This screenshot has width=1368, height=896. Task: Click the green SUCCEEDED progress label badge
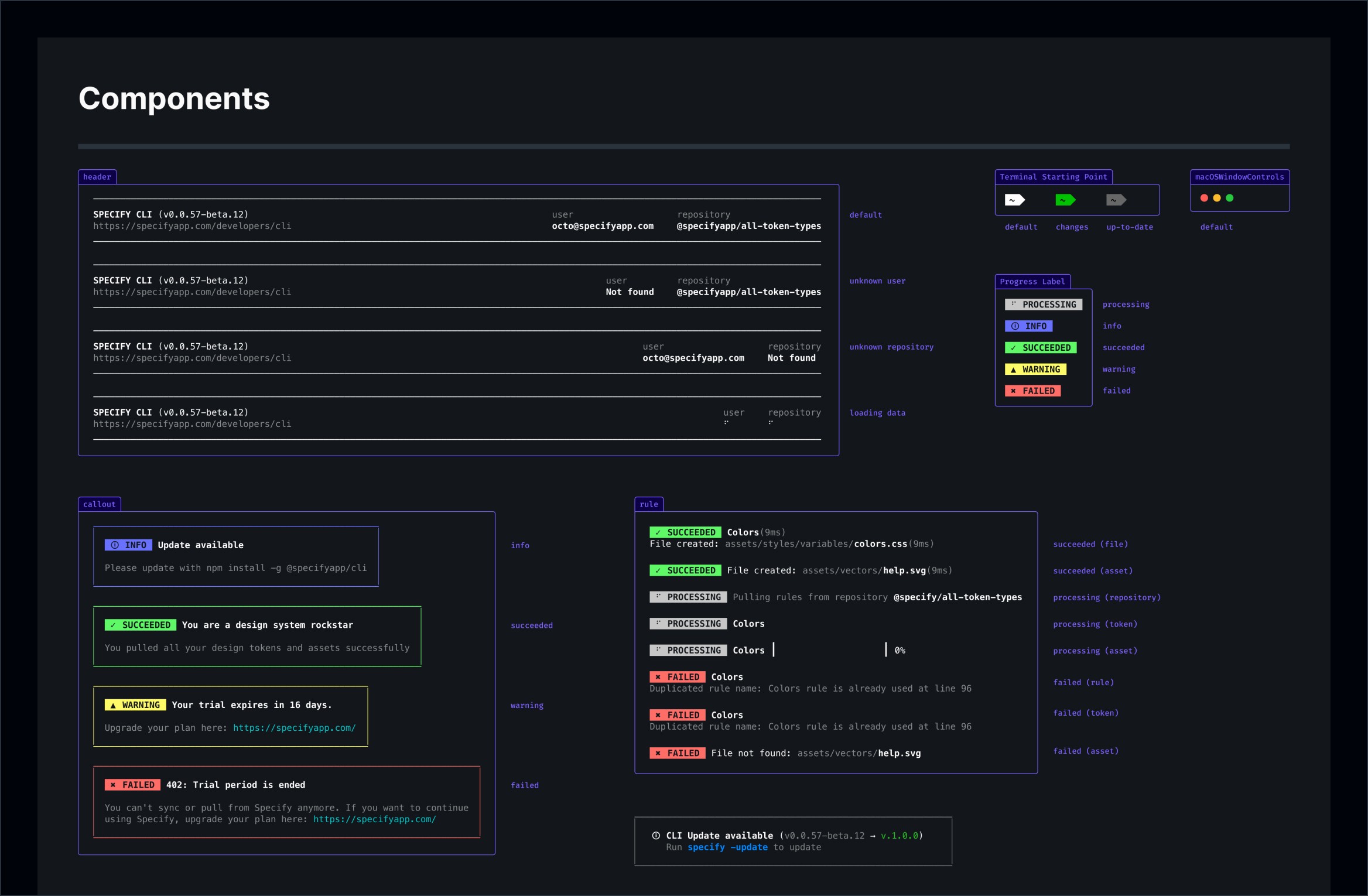[x=1041, y=348]
